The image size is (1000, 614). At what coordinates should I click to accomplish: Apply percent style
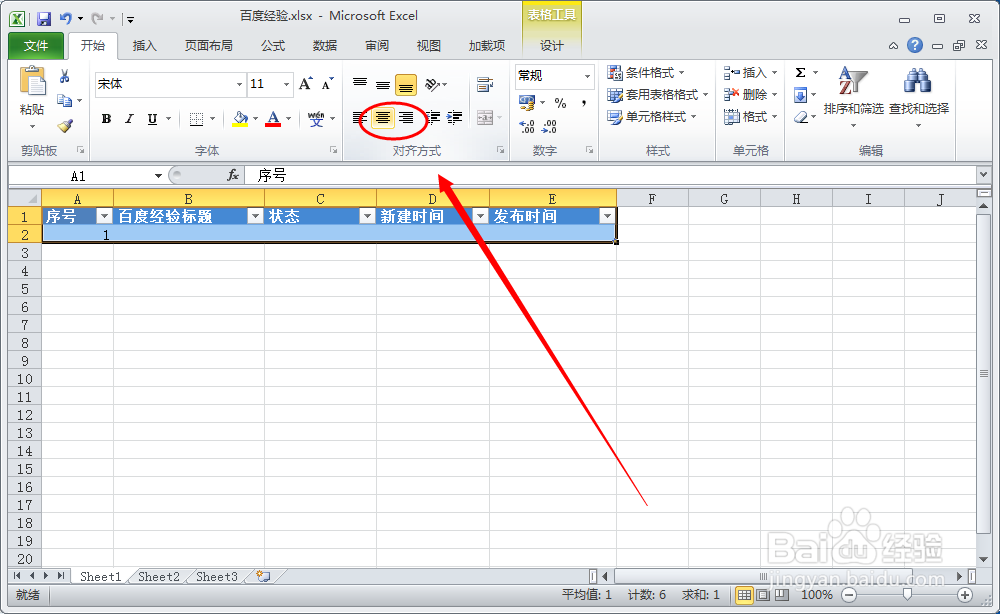560,103
